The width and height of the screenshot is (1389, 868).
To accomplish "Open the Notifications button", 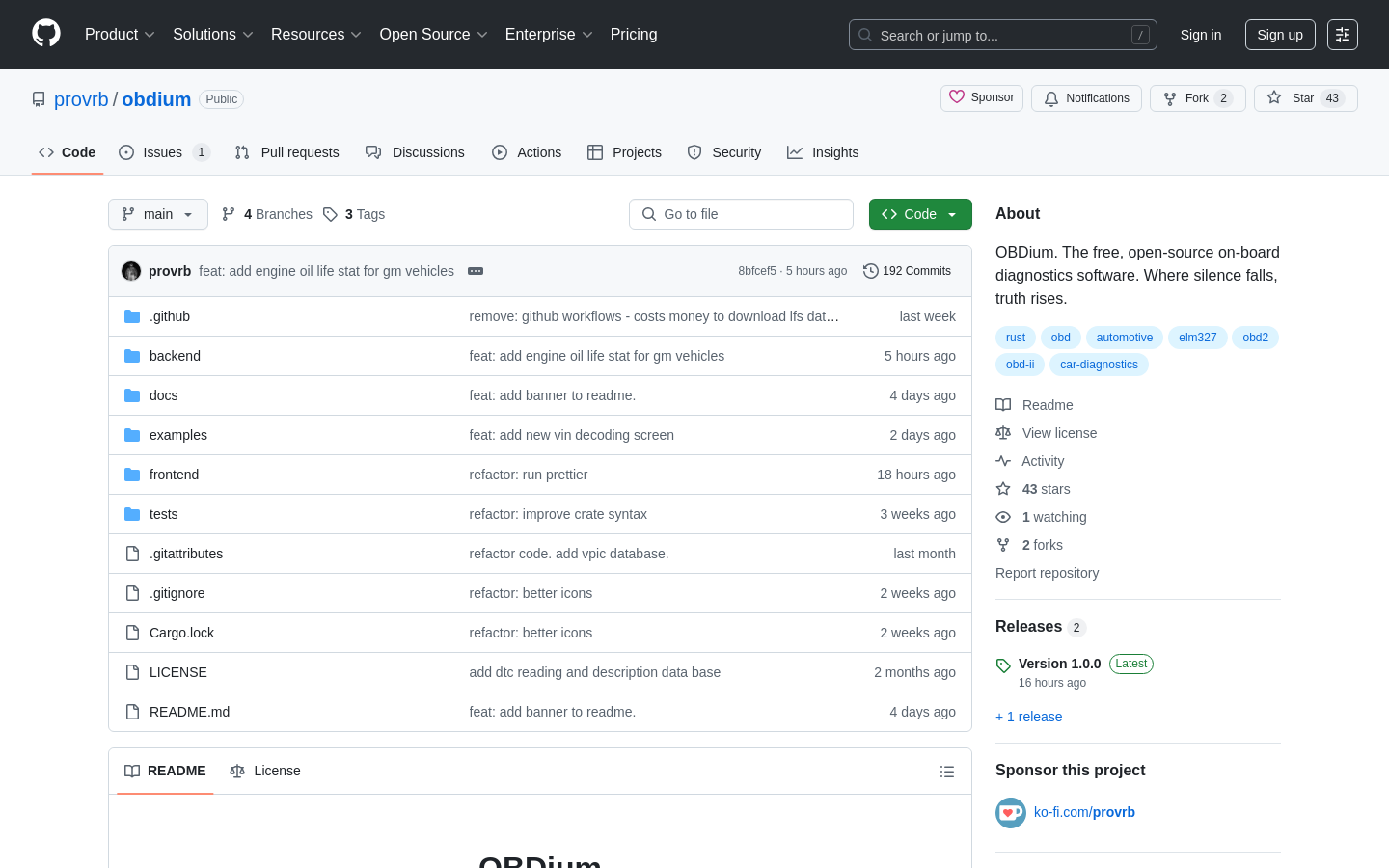I will tap(1086, 98).
